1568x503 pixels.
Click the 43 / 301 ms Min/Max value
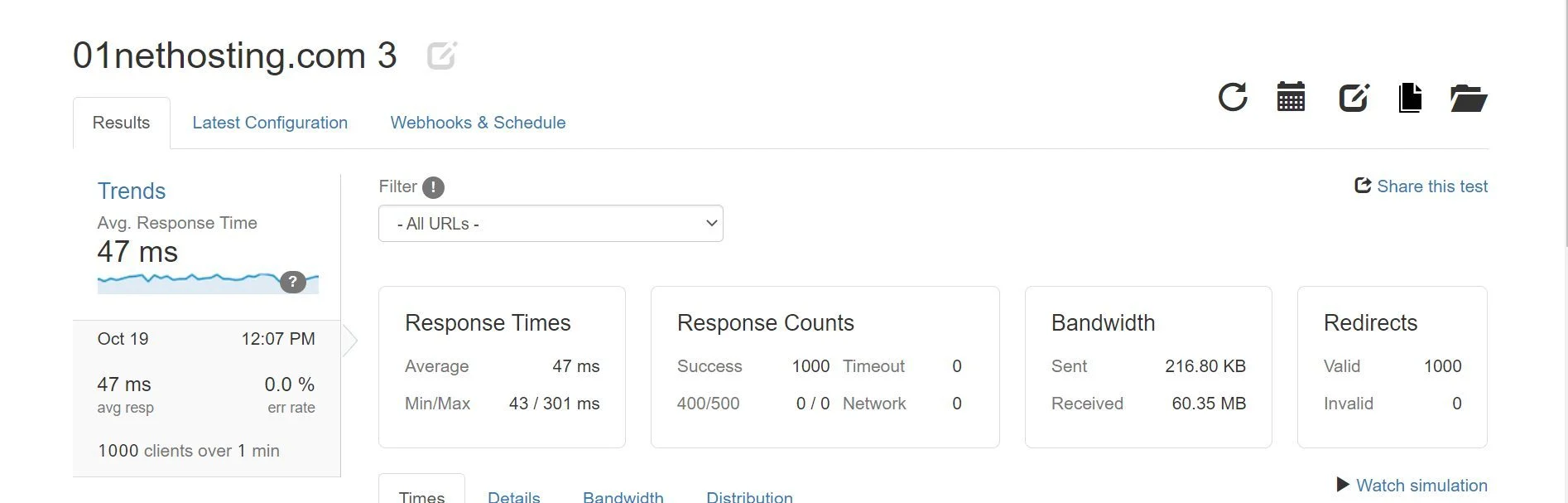(x=554, y=404)
